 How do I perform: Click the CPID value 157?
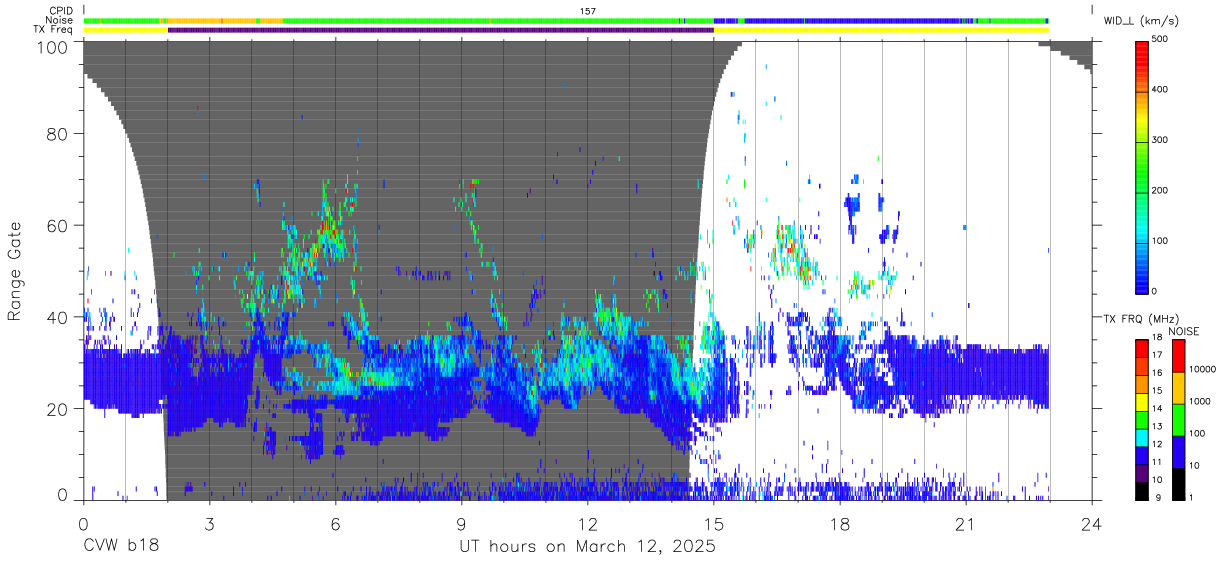(589, 10)
